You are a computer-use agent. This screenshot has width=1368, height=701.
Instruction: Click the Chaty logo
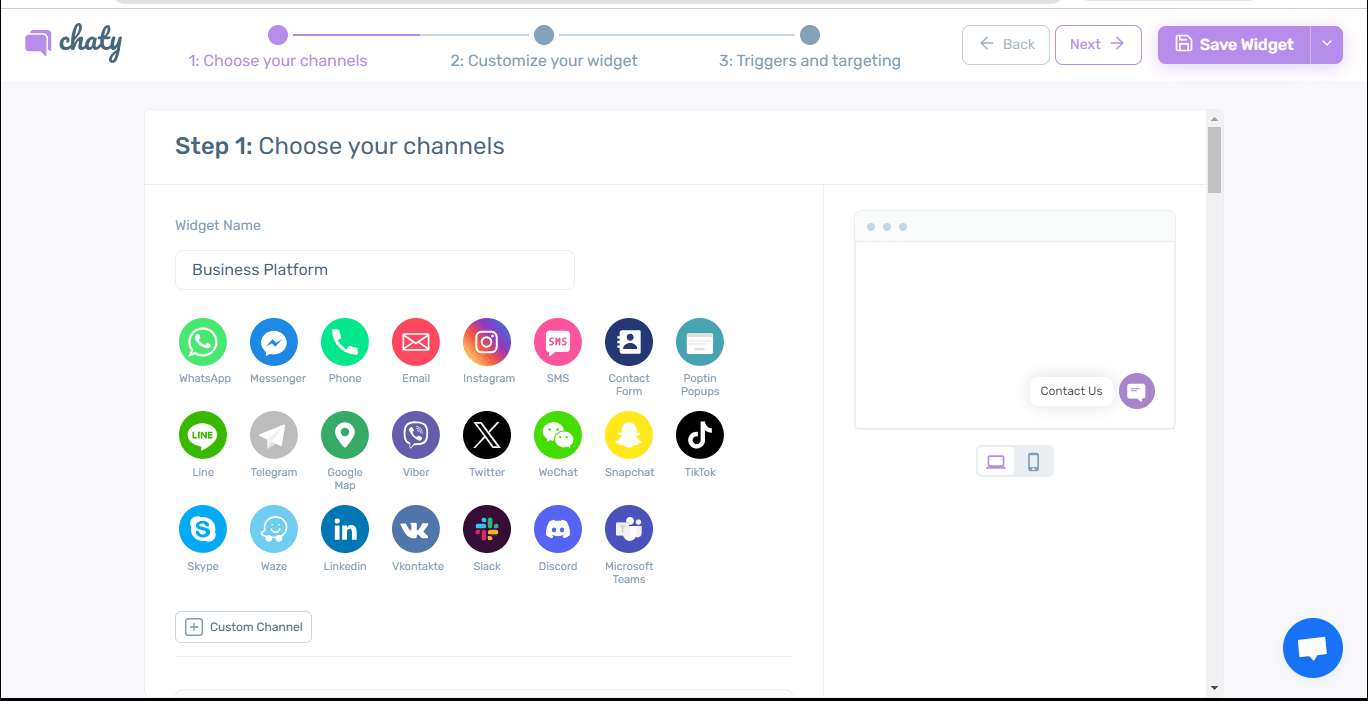point(73,43)
